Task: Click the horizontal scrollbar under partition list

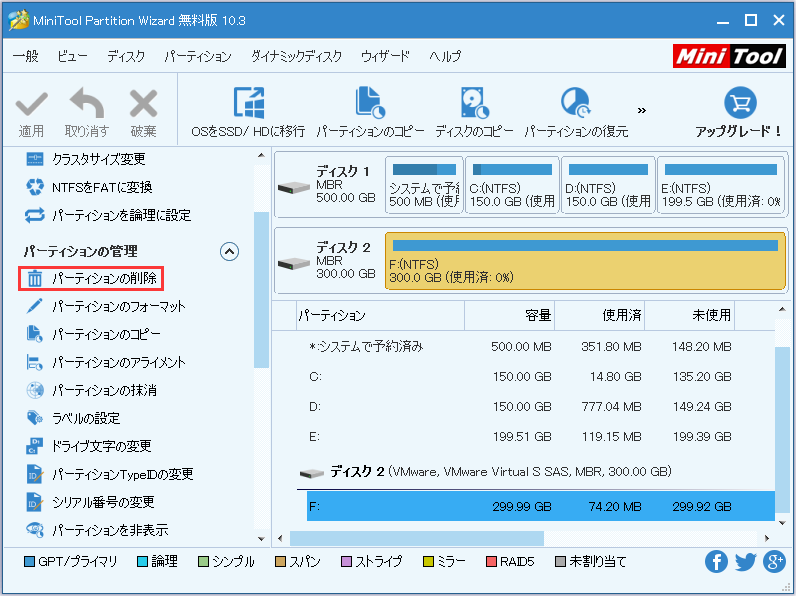Action: pyautogui.click(x=420, y=537)
